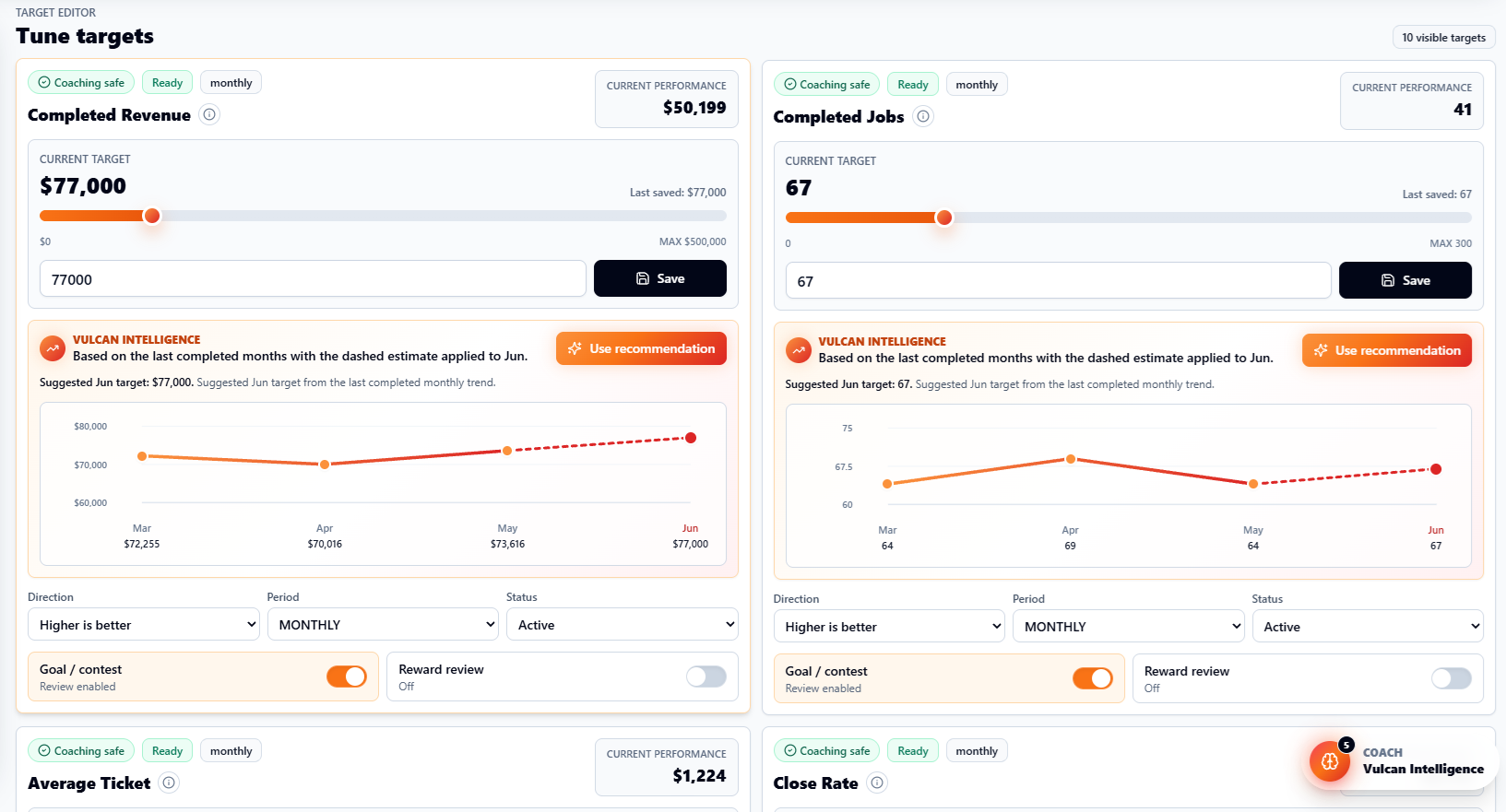Click the info icon beside Completed Jobs
1506x812 pixels.
[923, 116]
